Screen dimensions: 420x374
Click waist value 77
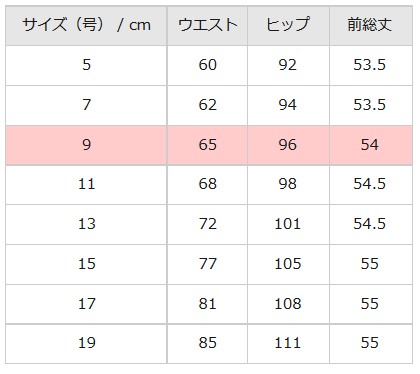point(207,264)
